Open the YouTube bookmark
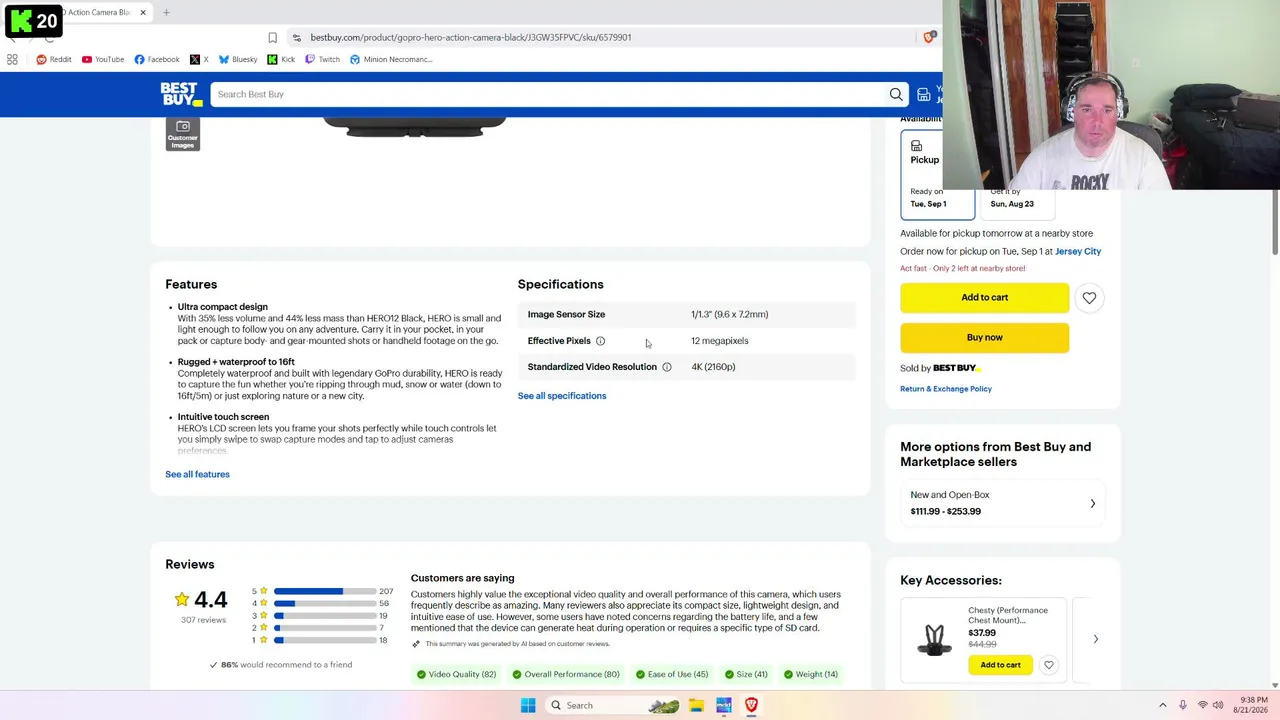This screenshot has width=1280, height=720. coord(103,59)
